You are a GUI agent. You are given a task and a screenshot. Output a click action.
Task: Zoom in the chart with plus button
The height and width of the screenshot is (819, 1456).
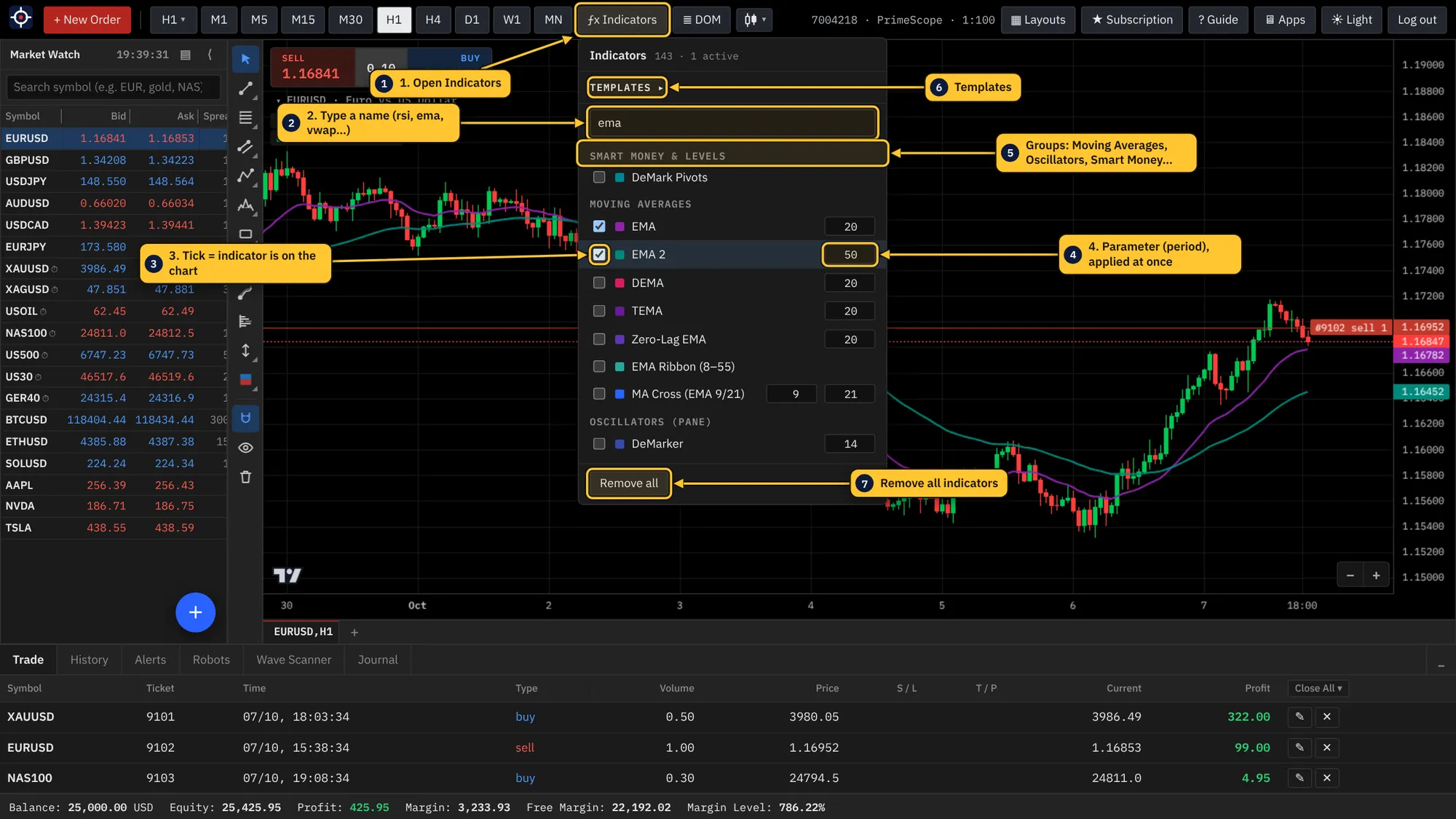[1376, 575]
